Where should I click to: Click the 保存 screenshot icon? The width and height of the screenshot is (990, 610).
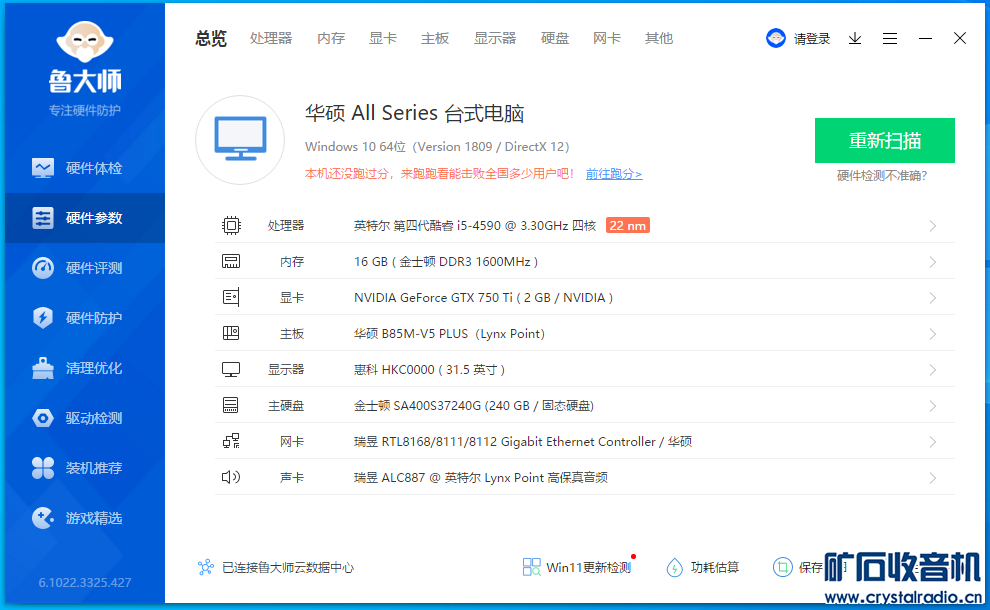(x=782, y=567)
